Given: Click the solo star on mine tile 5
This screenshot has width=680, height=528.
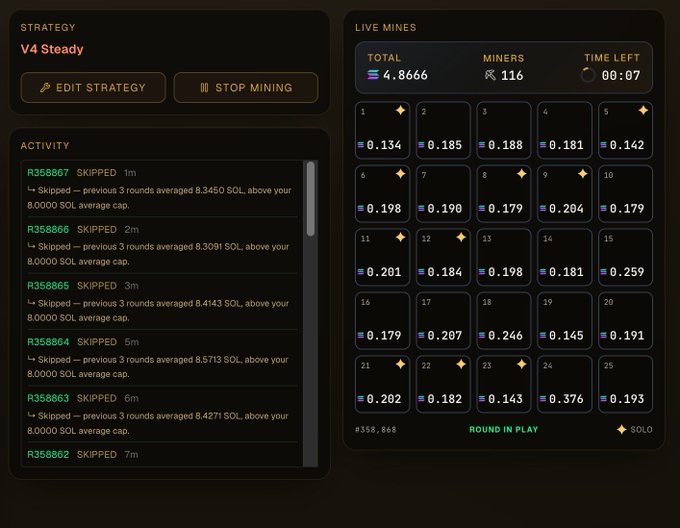Looking at the screenshot, I should (643, 110).
